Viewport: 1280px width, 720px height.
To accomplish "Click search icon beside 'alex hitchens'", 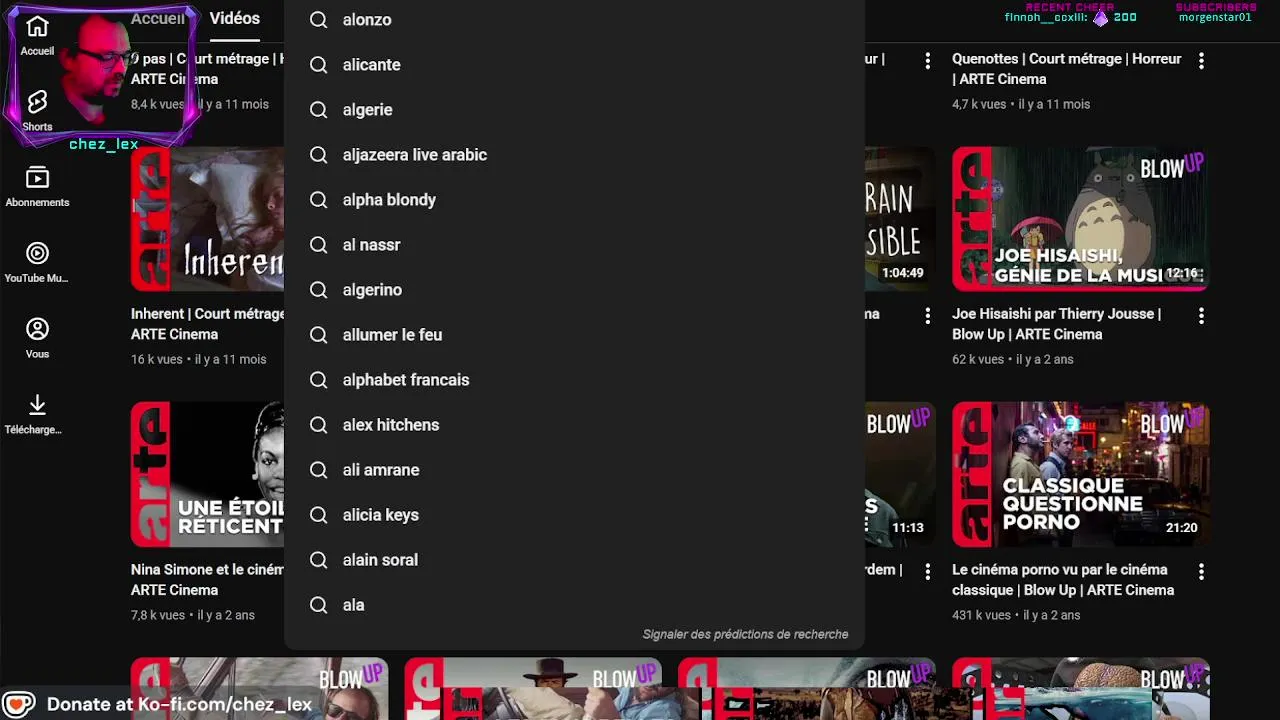I will tap(319, 425).
